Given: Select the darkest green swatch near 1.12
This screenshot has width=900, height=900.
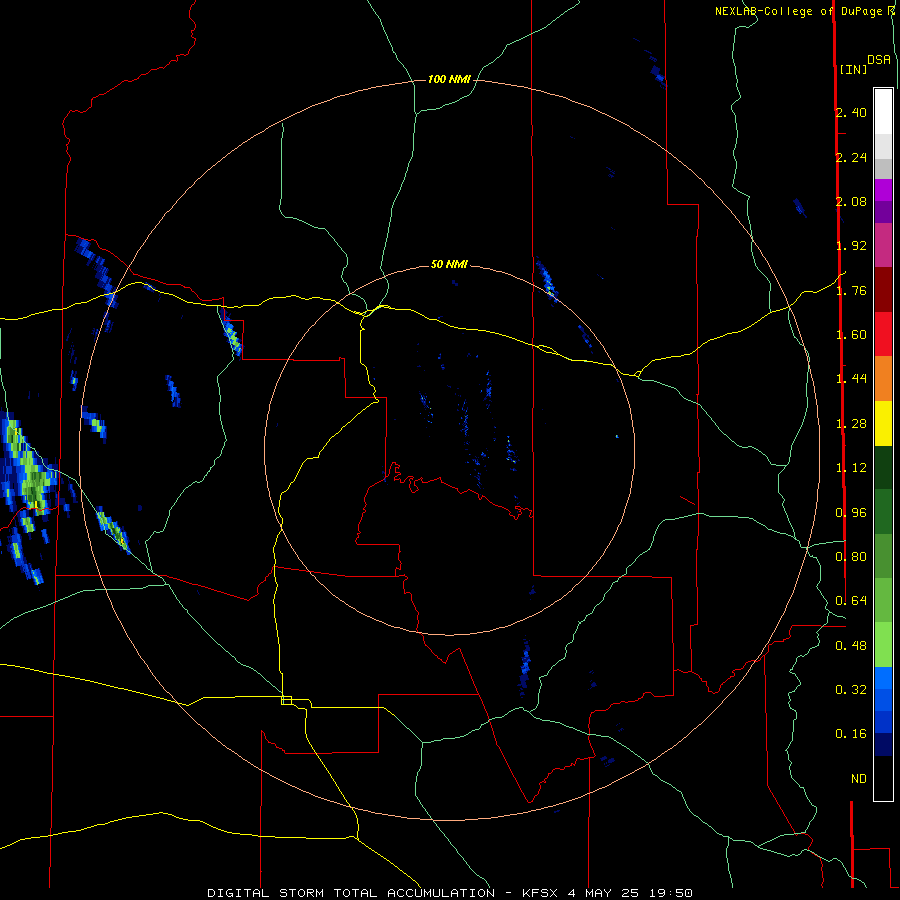Looking at the screenshot, I should [883, 468].
